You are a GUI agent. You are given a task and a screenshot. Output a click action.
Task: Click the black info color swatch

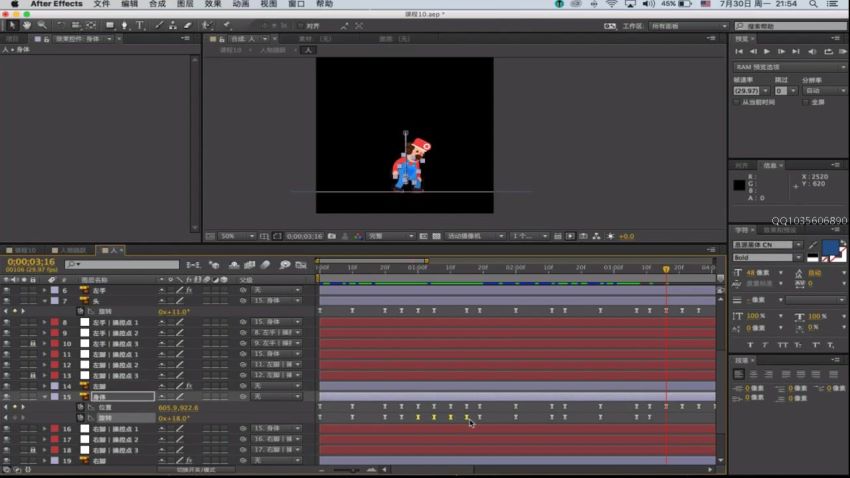tap(739, 185)
